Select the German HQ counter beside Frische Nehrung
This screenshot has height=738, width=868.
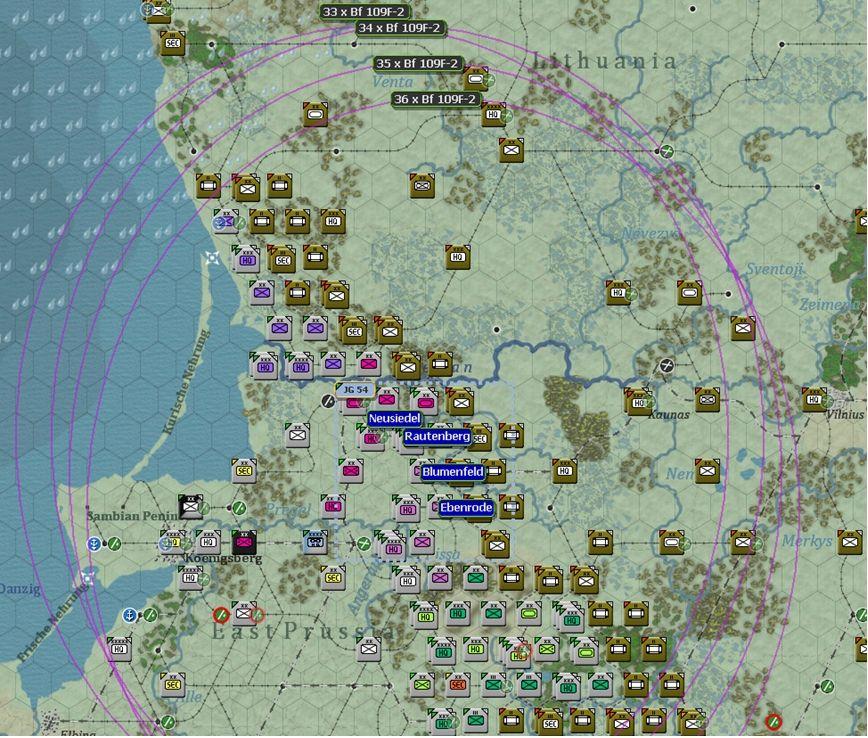(119, 649)
